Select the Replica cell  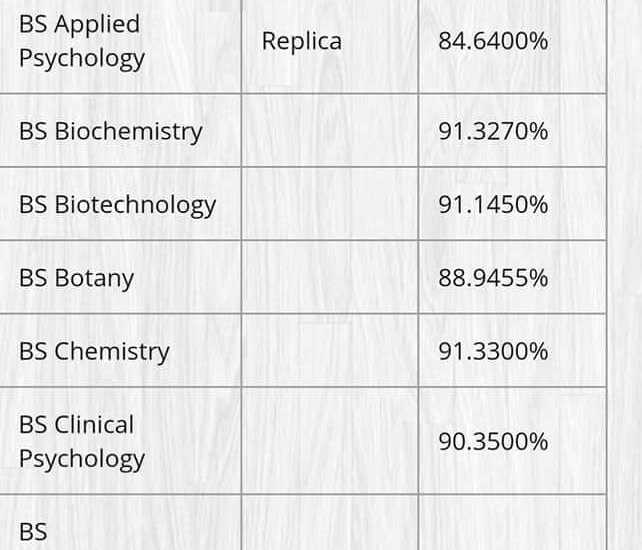(301, 41)
